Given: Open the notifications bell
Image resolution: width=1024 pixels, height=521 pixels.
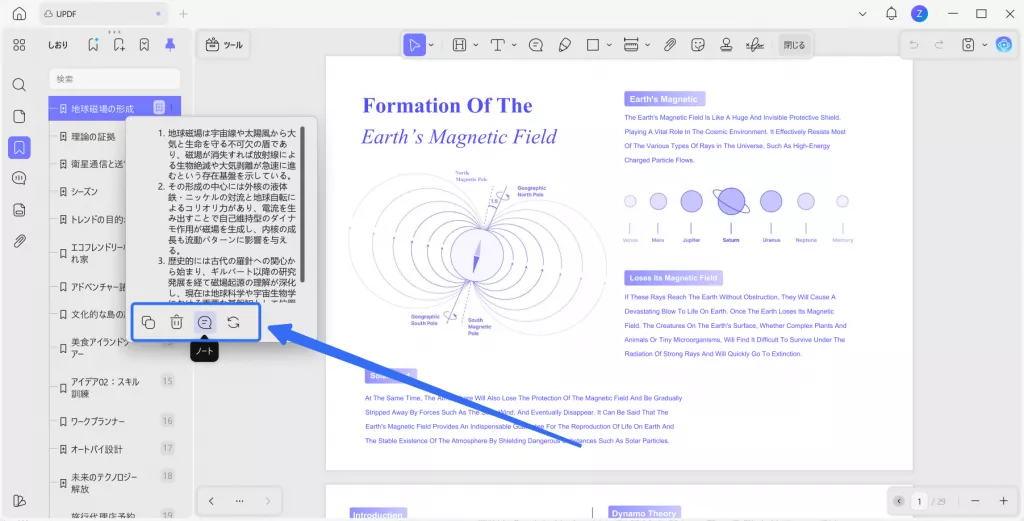Looking at the screenshot, I should pos(891,14).
